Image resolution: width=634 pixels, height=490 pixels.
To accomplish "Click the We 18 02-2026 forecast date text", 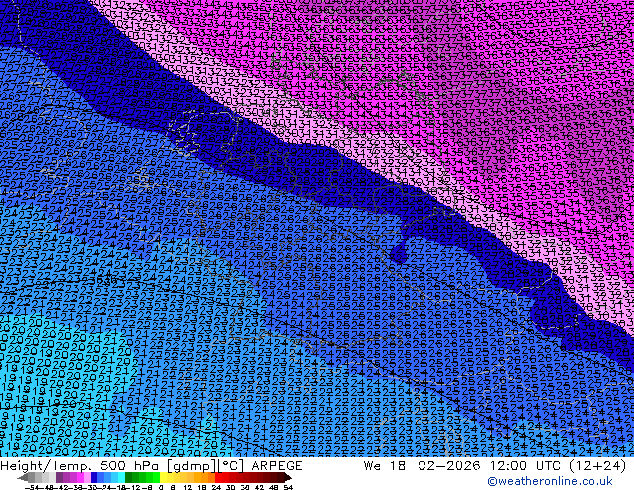I will [x=421, y=466].
